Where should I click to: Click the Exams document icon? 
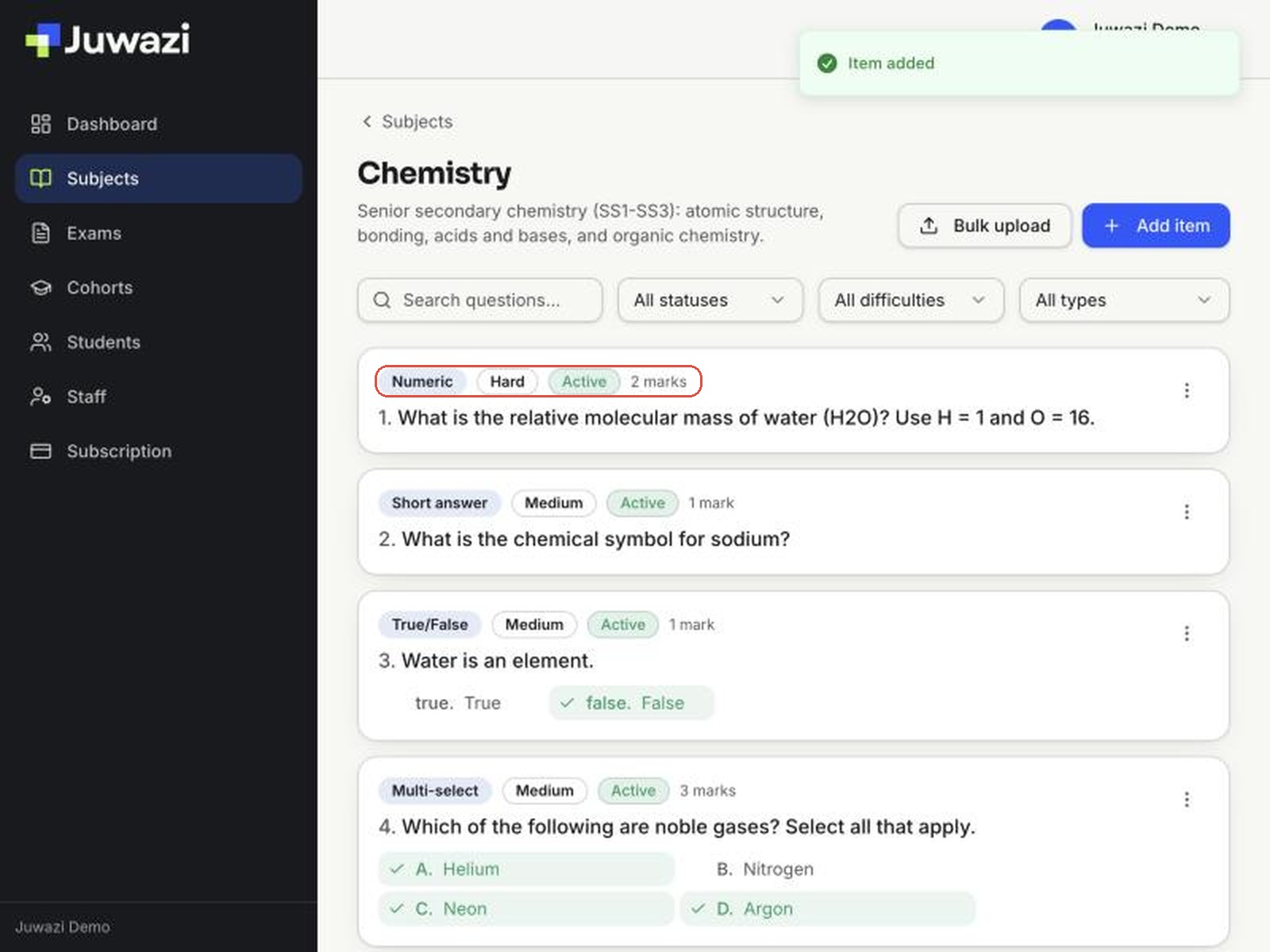pos(40,233)
